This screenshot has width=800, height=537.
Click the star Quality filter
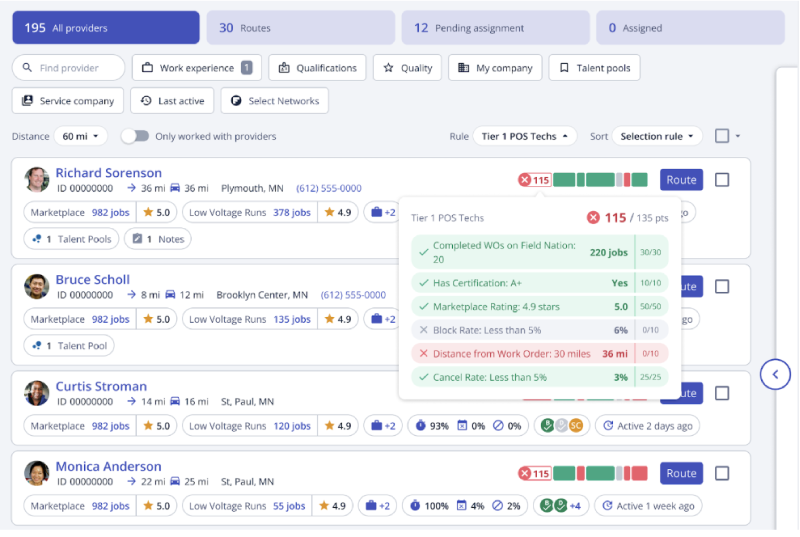(x=408, y=68)
